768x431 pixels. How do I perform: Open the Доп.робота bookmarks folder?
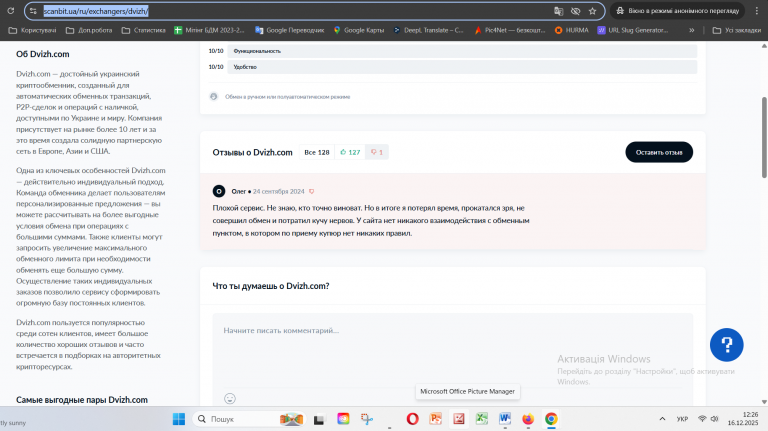(89, 30)
